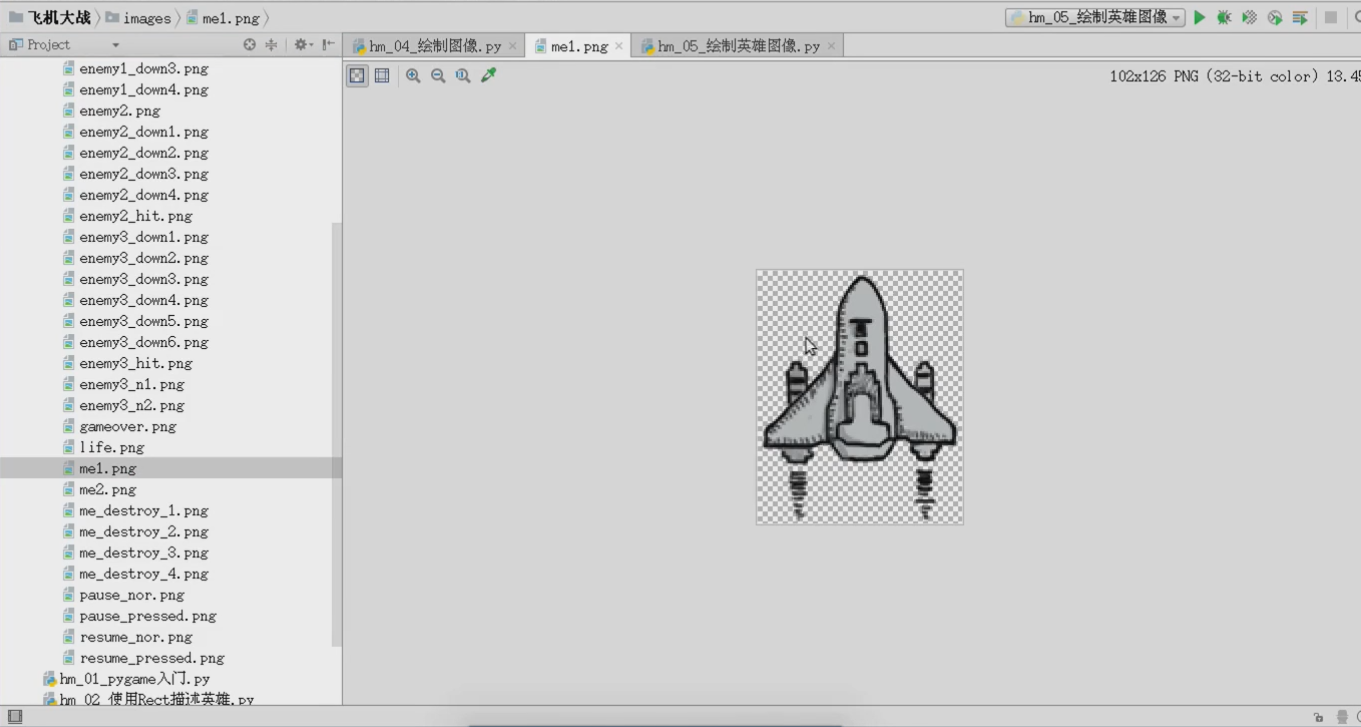
Task: Select me_destroy_3.png file
Action: coord(144,552)
